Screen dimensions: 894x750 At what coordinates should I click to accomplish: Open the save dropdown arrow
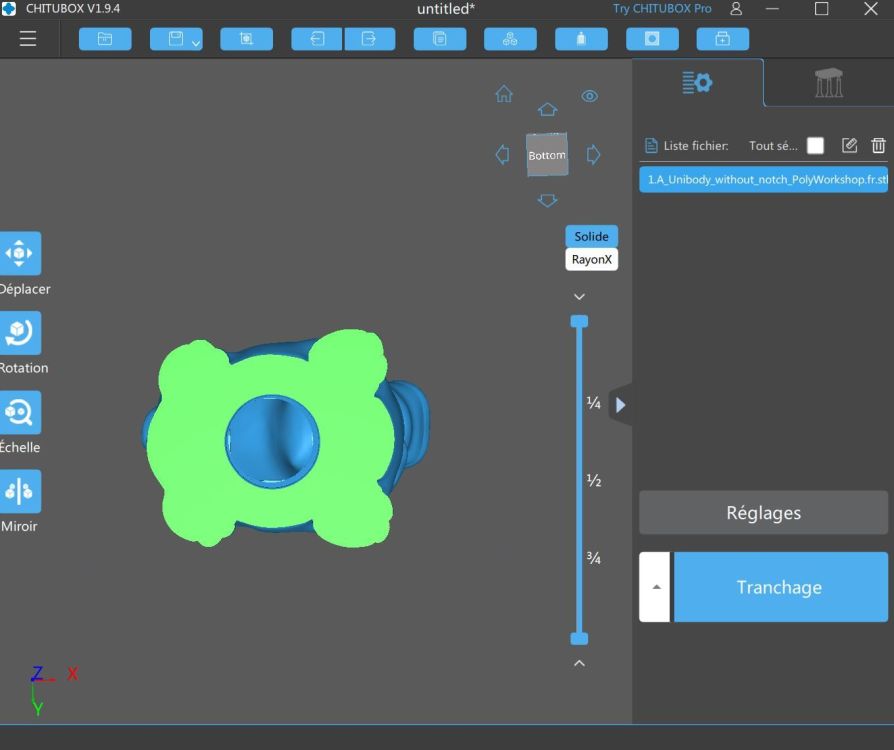coord(196,43)
